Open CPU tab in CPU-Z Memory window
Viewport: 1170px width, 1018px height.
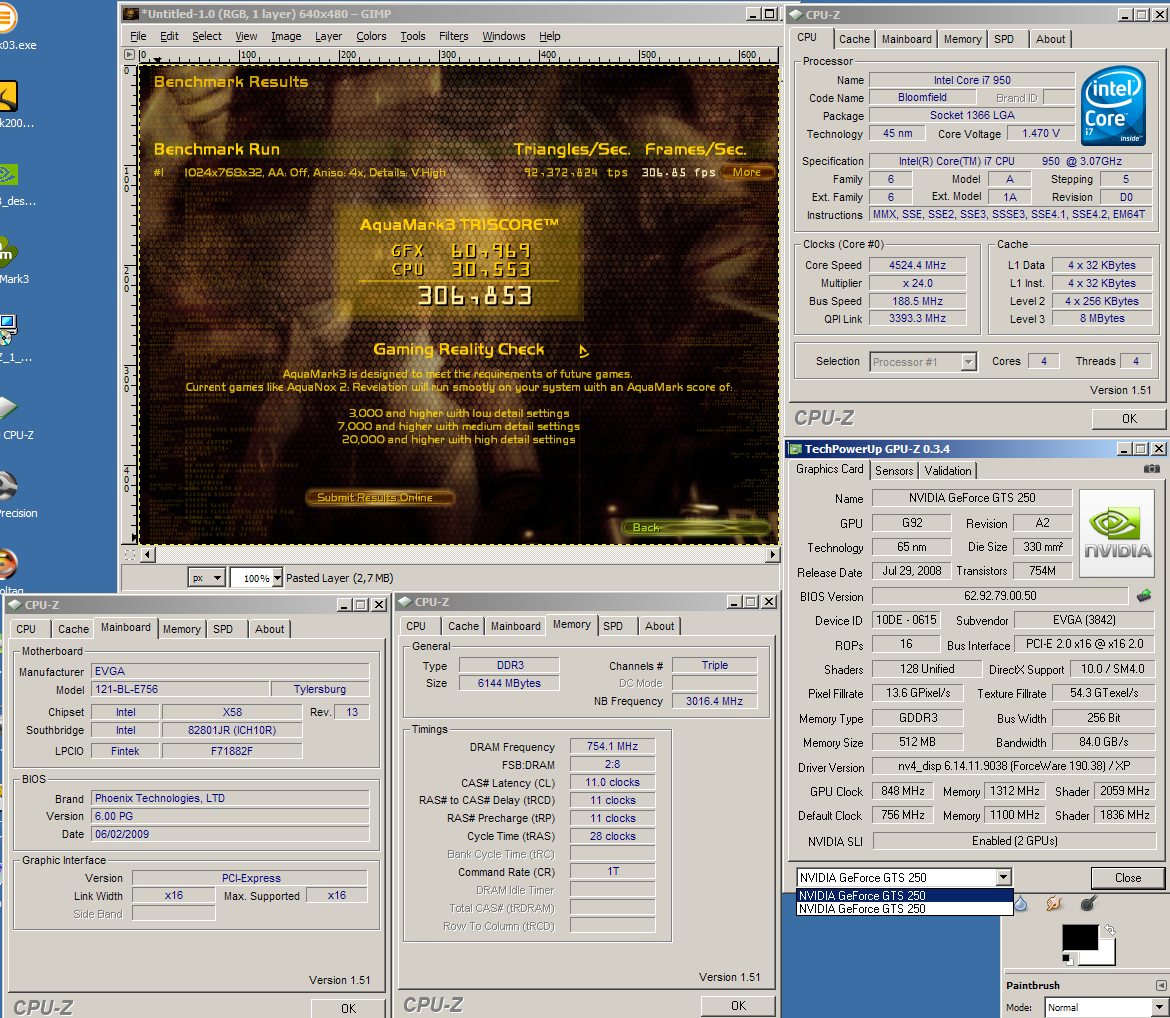pos(416,626)
